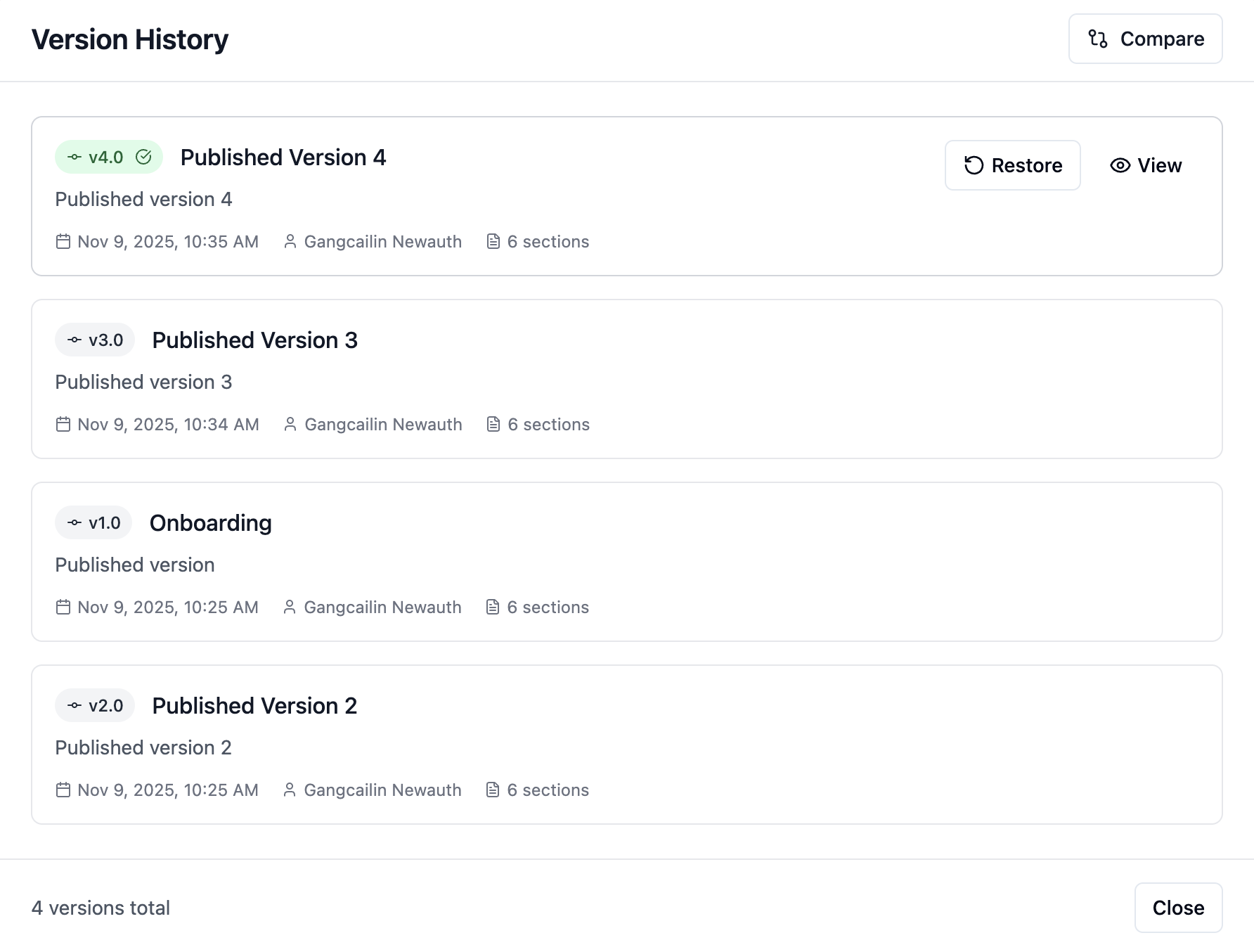The image size is (1254, 952).
Task: Click the restore arrow icon in the Restore button
Action: [974, 165]
